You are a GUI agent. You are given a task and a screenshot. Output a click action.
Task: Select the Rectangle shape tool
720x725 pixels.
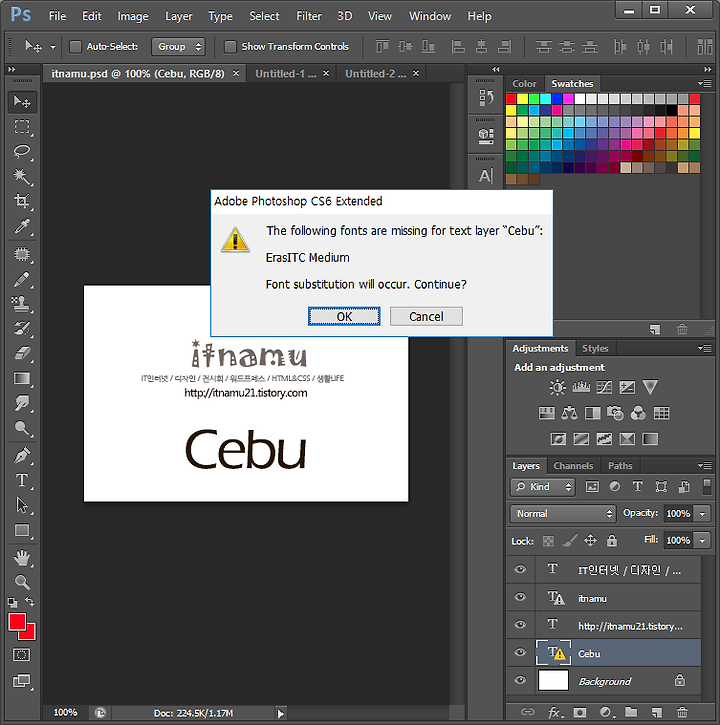click(22, 530)
